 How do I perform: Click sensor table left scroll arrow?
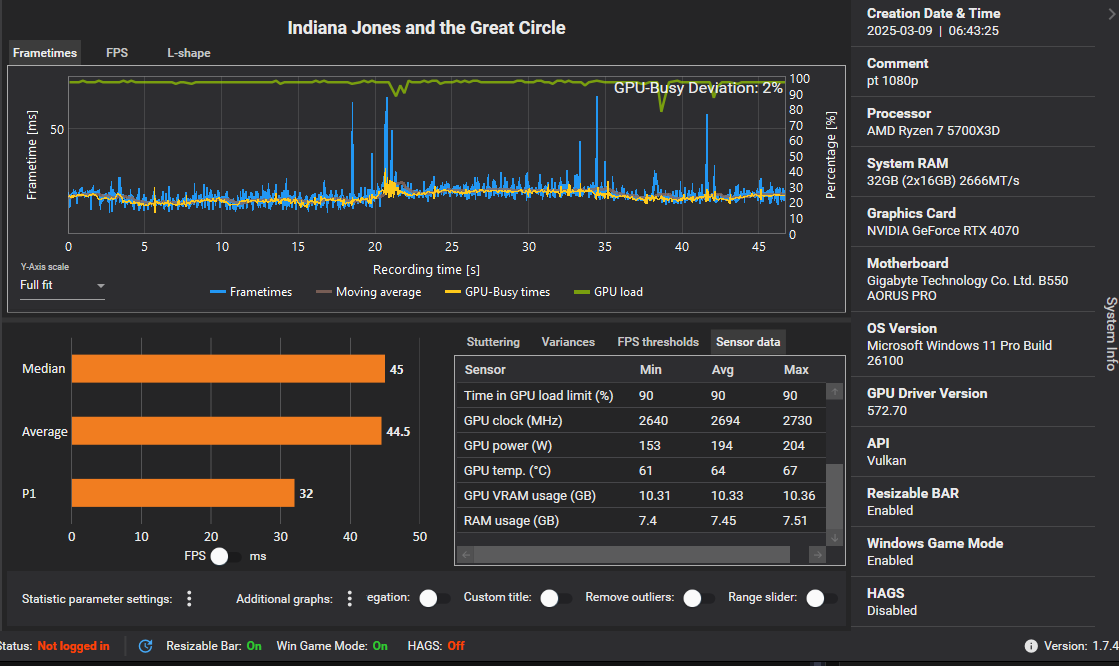(466, 555)
